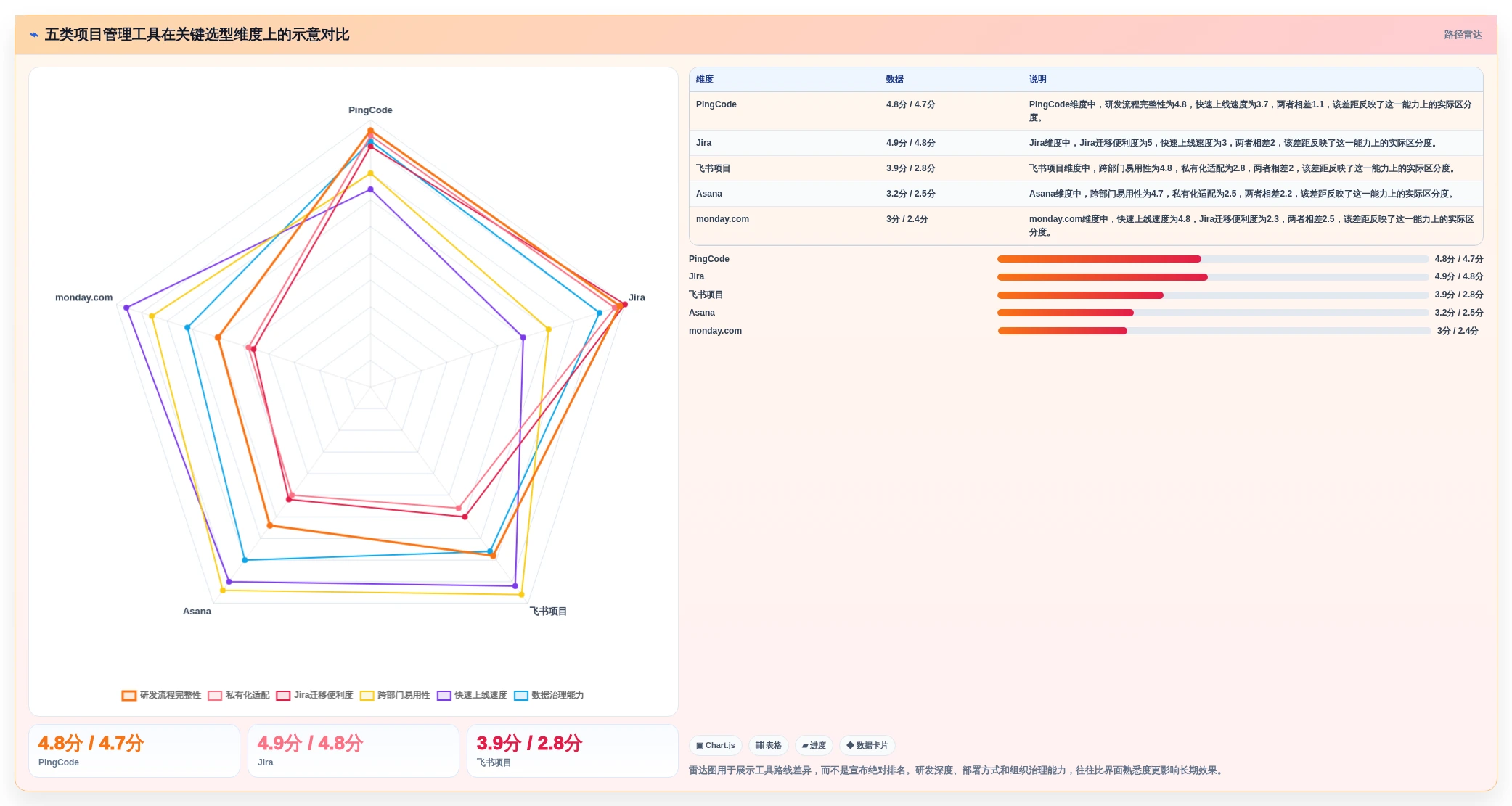Toggle the 数据治理能力 legend series
1512x806 pixels.
(x=549, y=695)
